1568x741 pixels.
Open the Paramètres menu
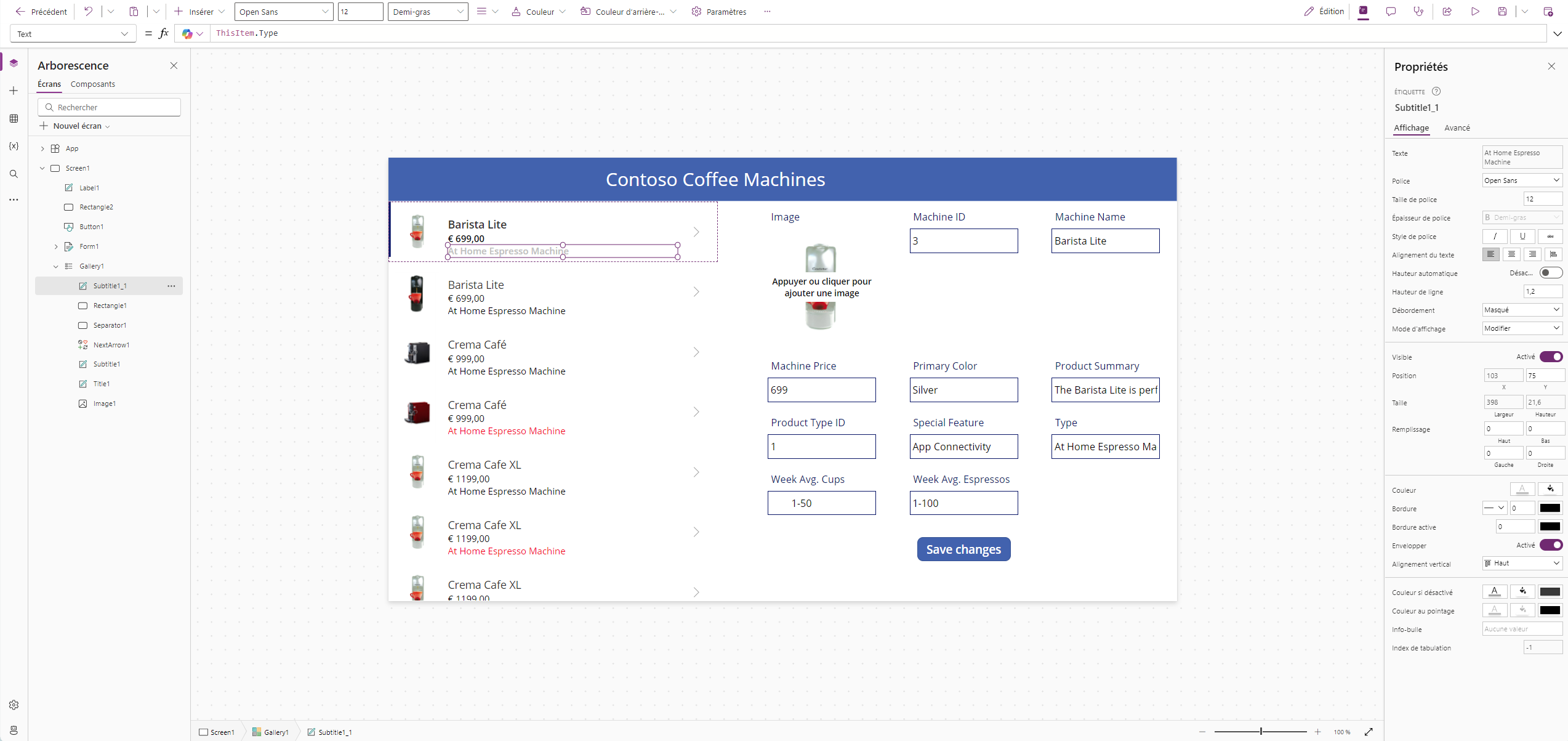click(719, 12)
